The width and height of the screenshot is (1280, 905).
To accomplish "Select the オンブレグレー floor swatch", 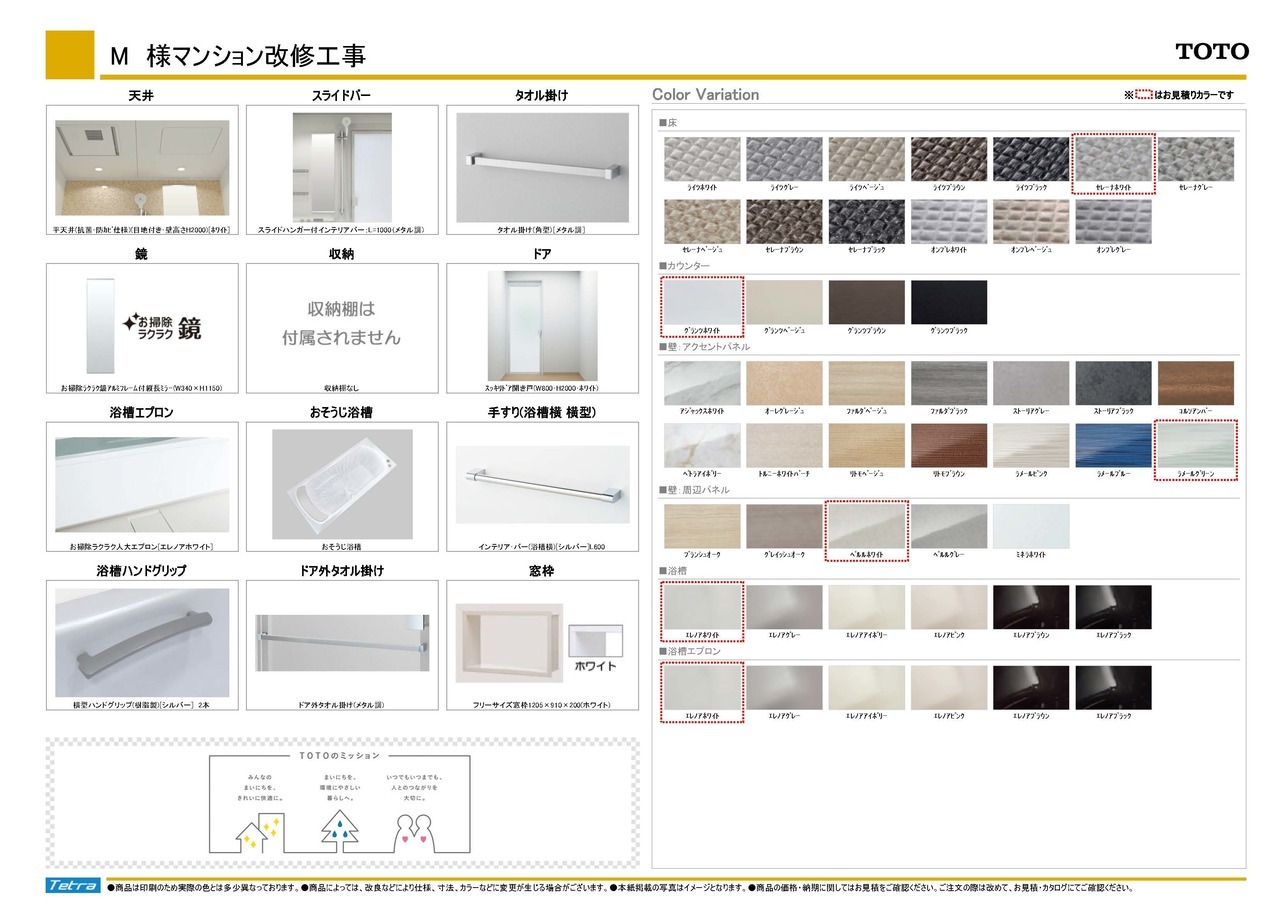I will (x=1113, y=222).
